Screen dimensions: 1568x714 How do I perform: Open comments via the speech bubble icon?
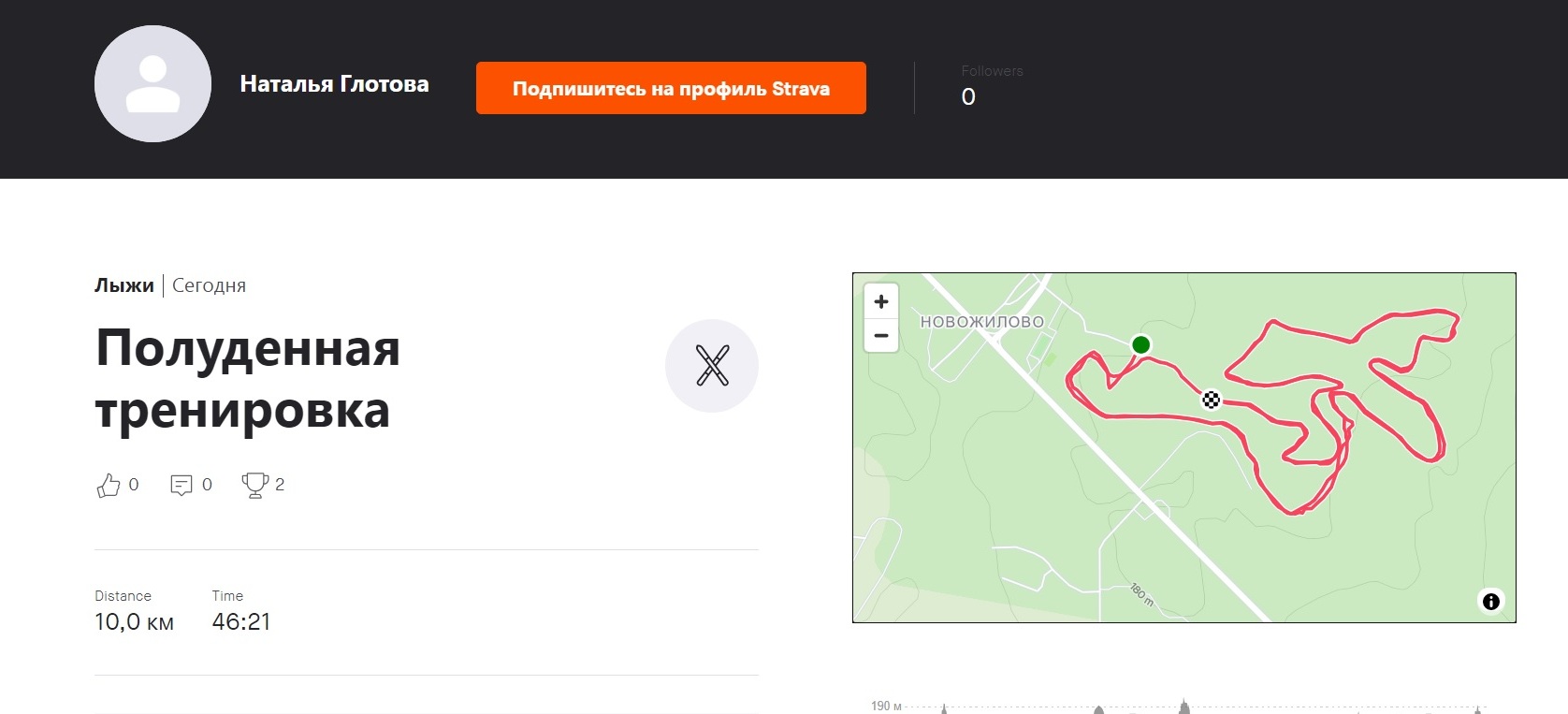coord(181,485)
